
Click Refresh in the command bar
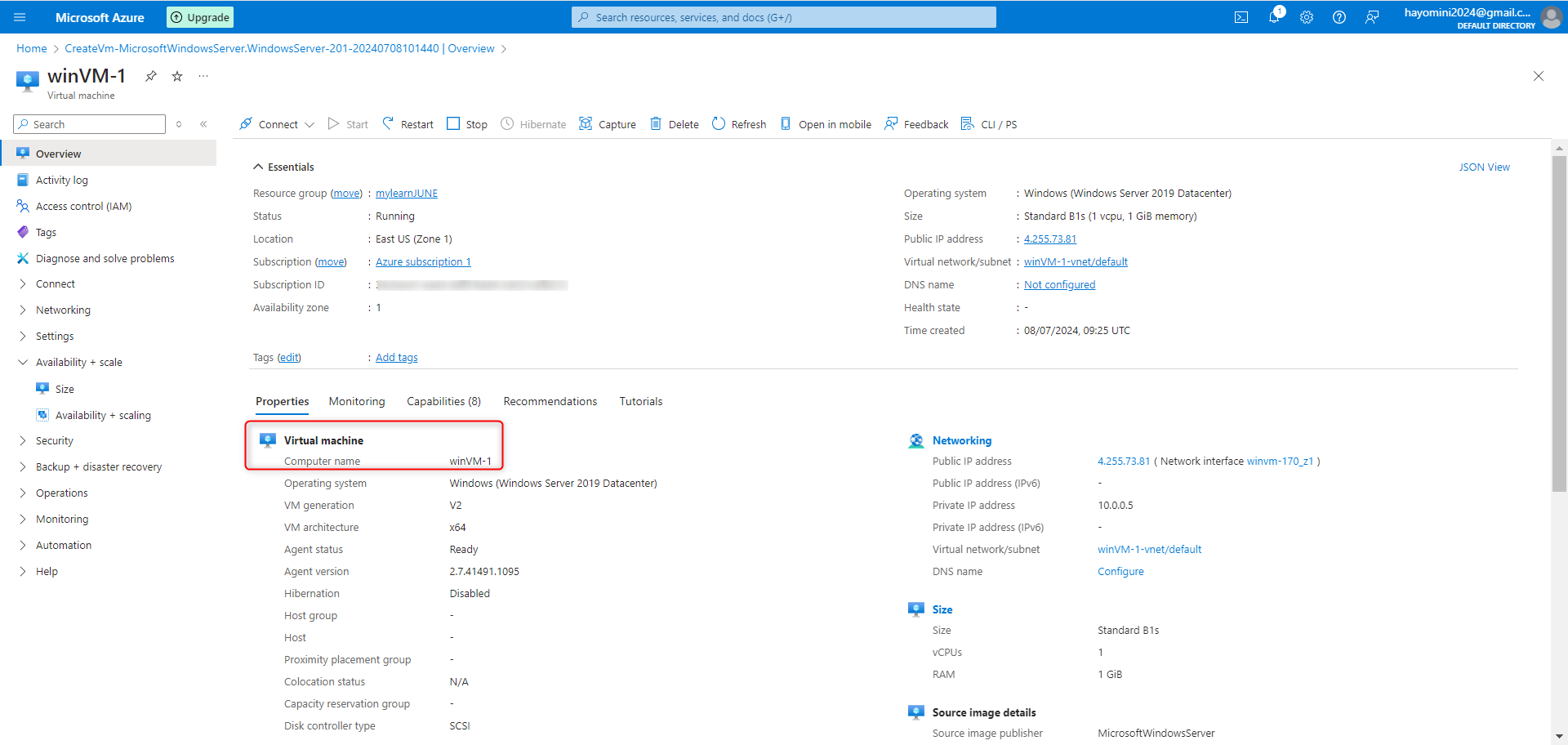(x=739, y=124)
